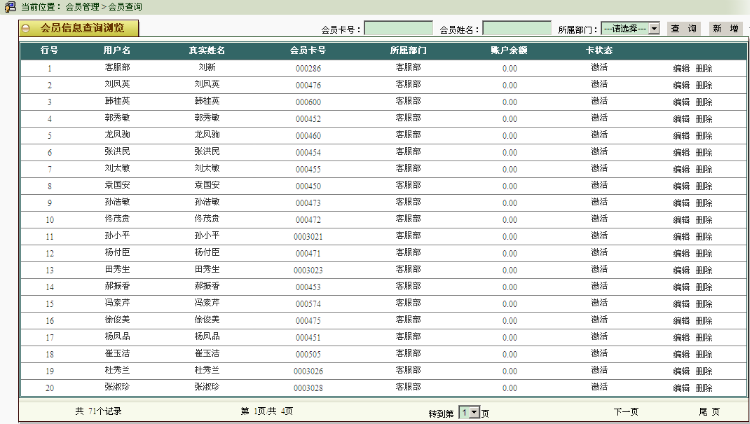The image size is (750, 424).
Task: Delete the member with card 000476
Action: (x=704, y=85)
